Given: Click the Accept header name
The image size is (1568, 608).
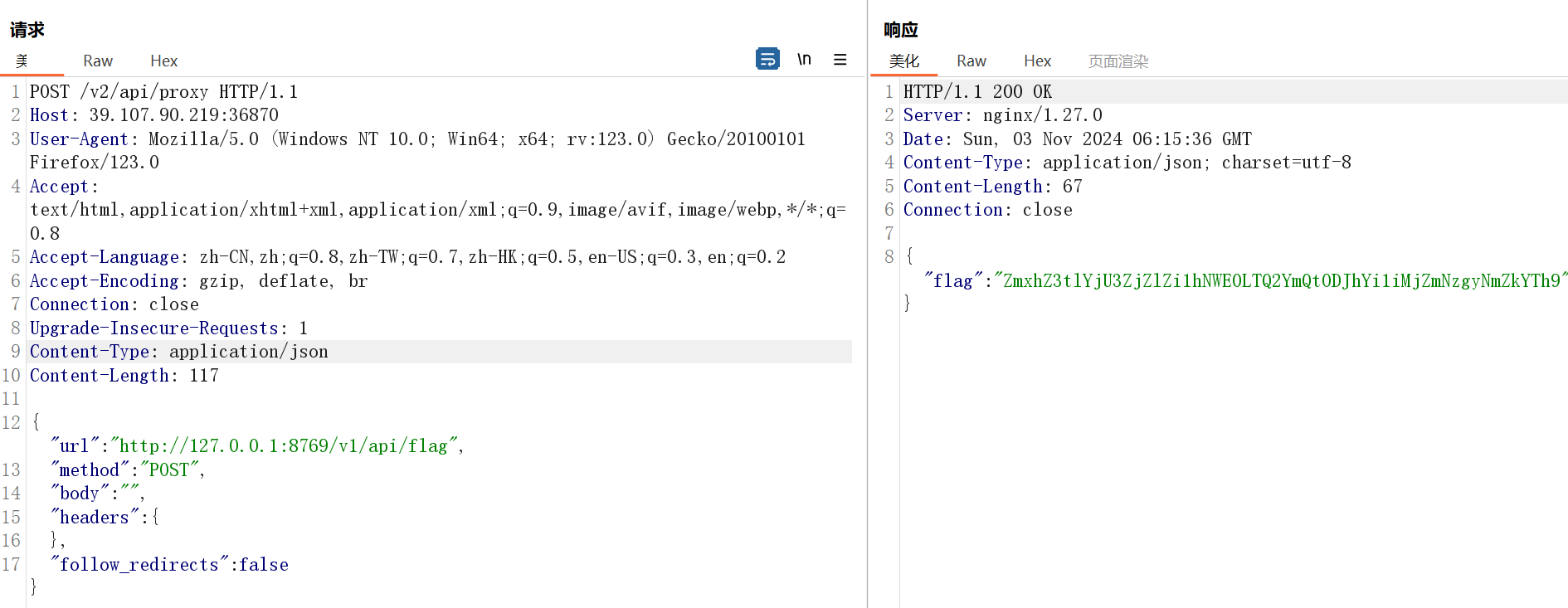Looking at the screenshot, I should 59,187.
